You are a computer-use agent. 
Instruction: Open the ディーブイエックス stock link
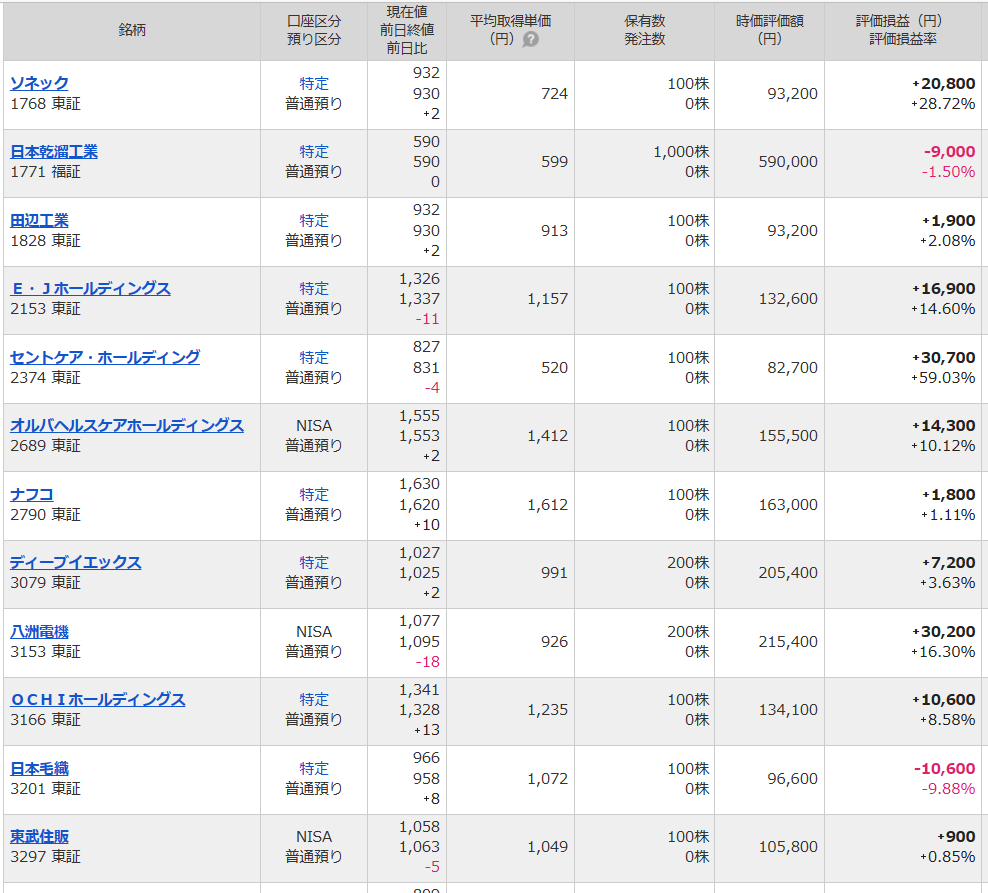[76, 562]
